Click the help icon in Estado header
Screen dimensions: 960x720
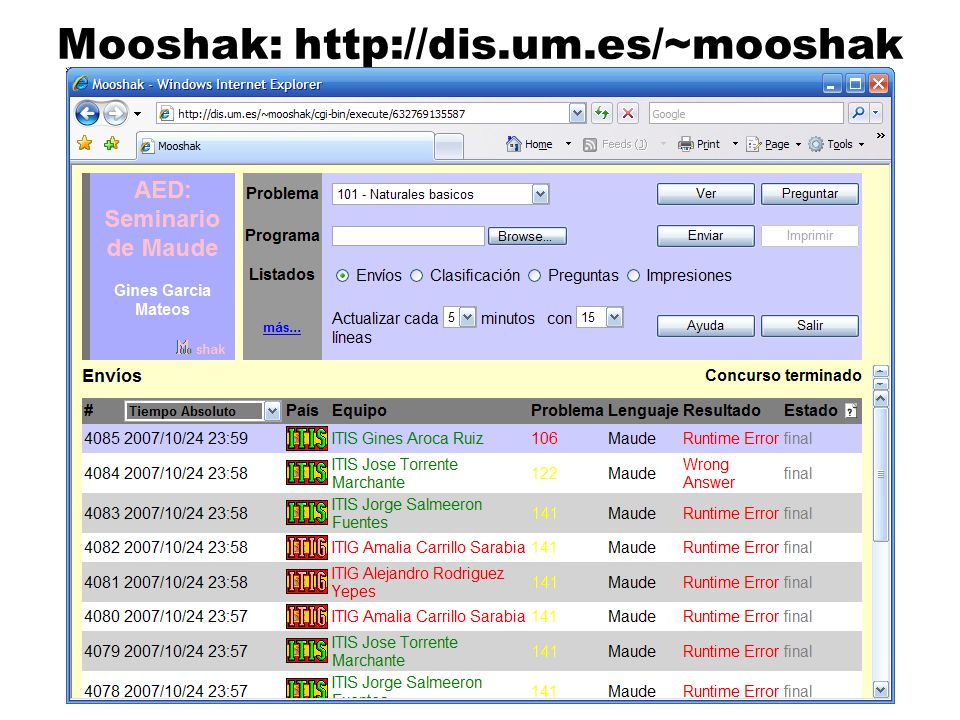pos(850,411)
